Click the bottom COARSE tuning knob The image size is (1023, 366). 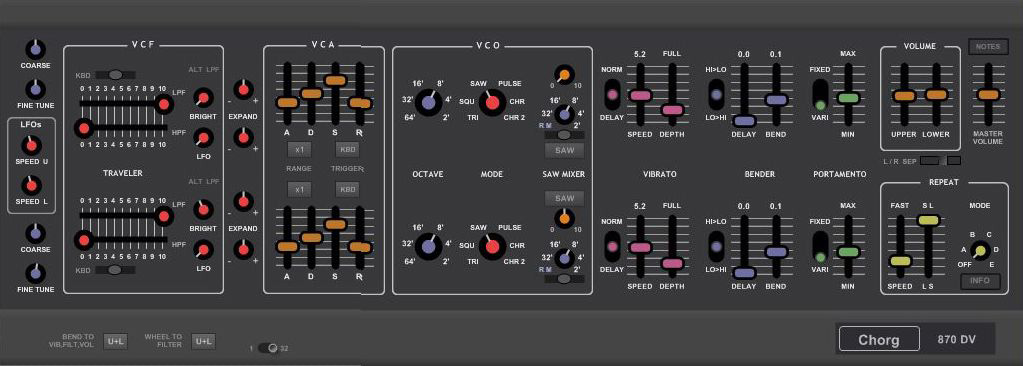(35, 233)
